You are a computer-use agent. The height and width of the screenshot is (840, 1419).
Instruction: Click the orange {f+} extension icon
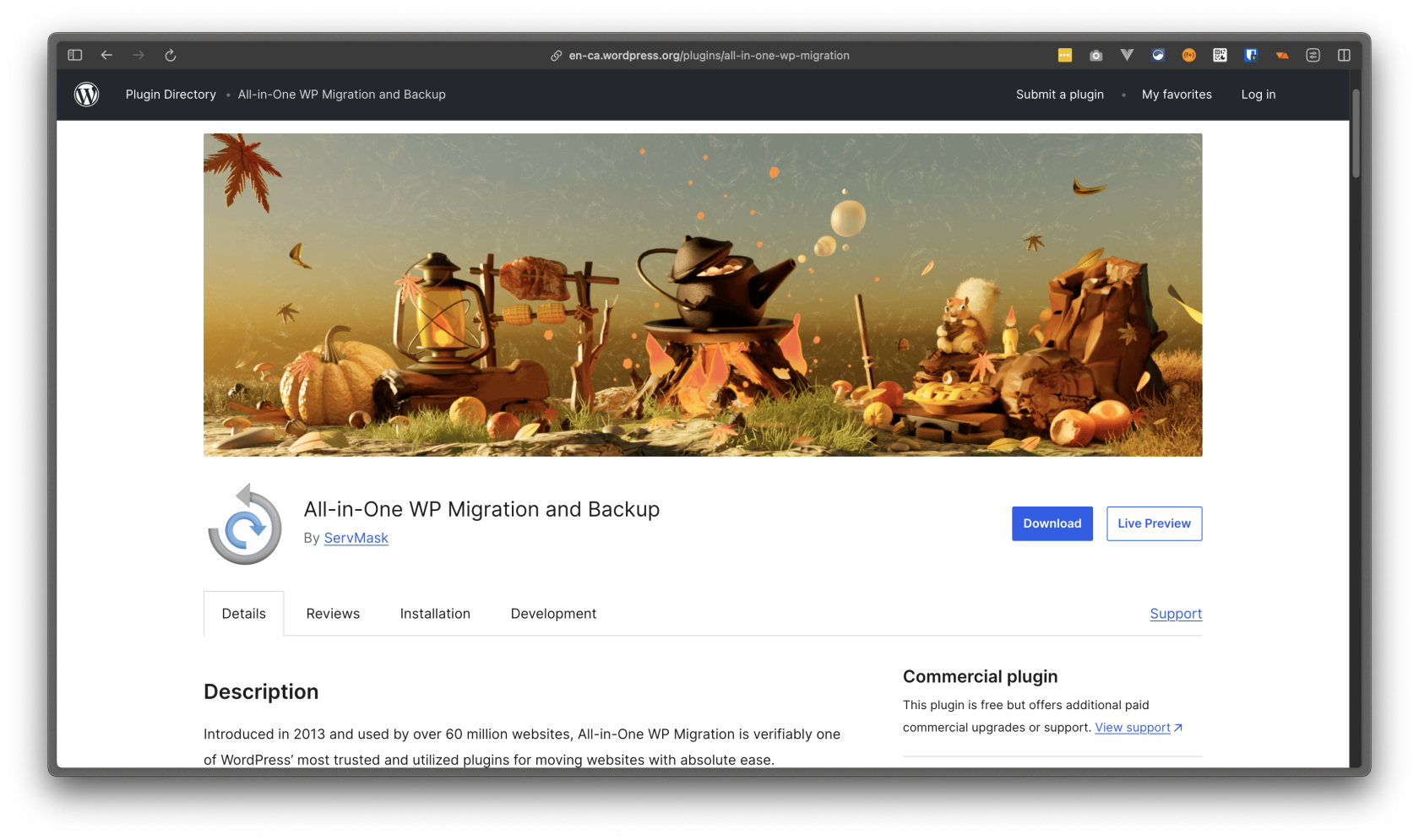click(1188, 56)
